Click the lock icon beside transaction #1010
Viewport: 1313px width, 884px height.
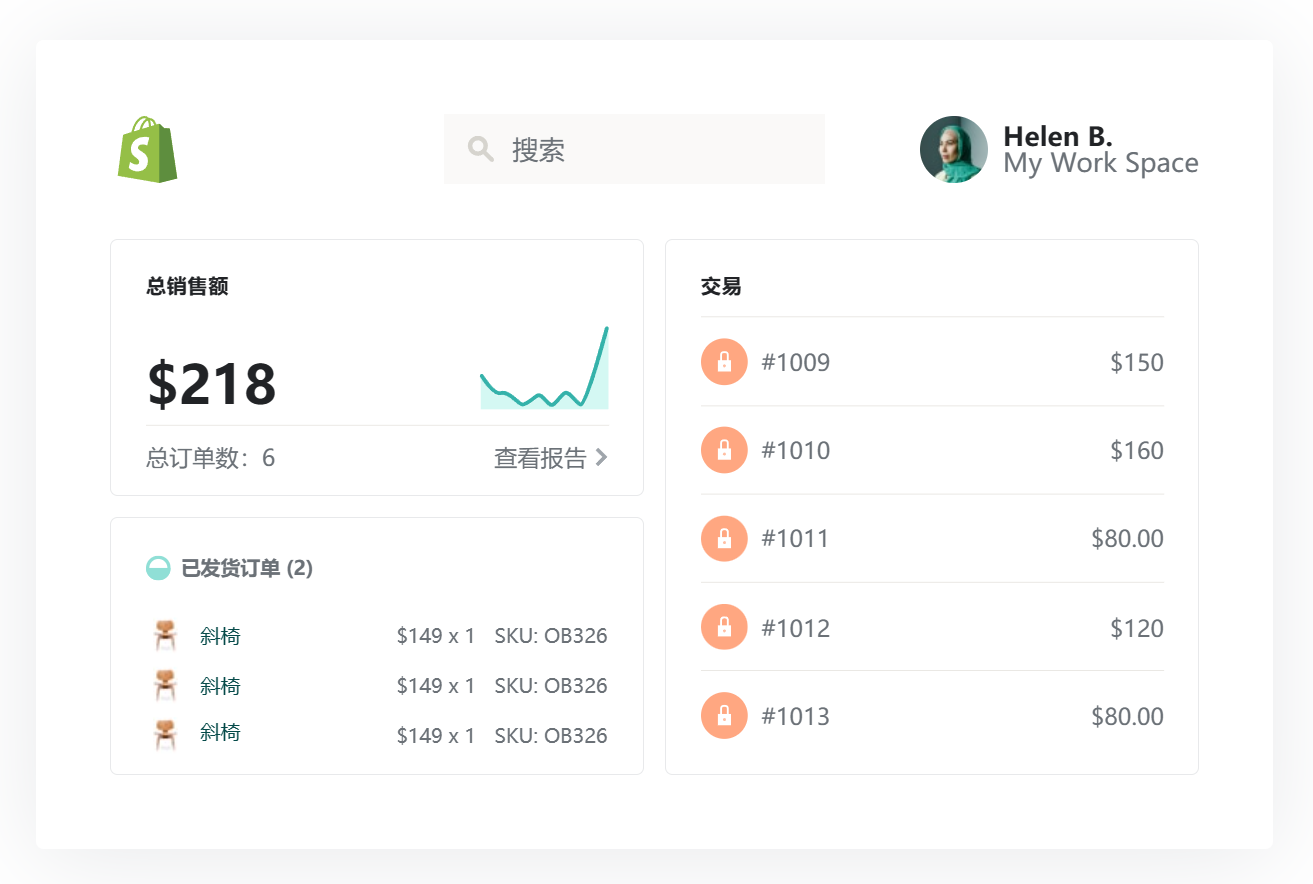click(x=724, y=450)
